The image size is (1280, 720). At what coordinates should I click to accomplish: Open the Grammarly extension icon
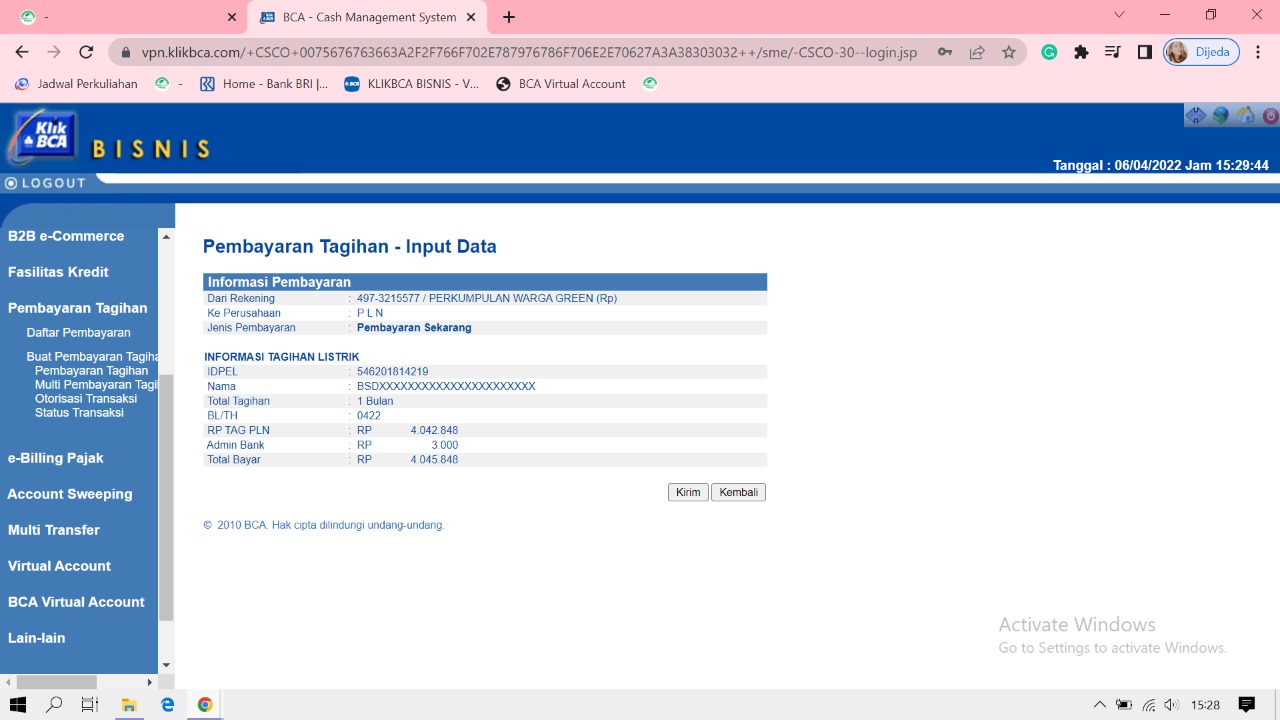1049,52
